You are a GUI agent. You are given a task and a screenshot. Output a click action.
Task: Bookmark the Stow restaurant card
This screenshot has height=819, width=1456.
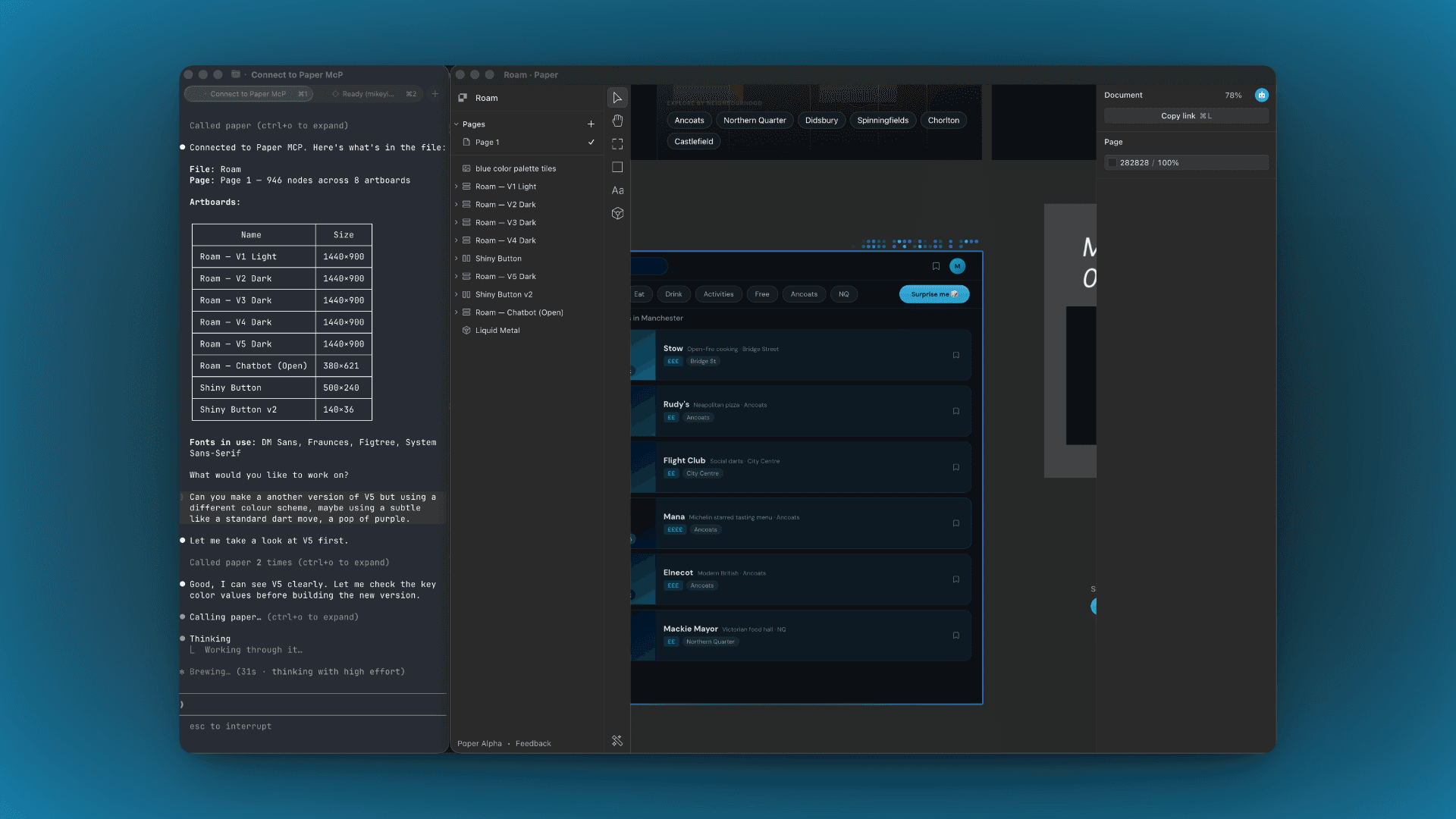click(956, 355)
